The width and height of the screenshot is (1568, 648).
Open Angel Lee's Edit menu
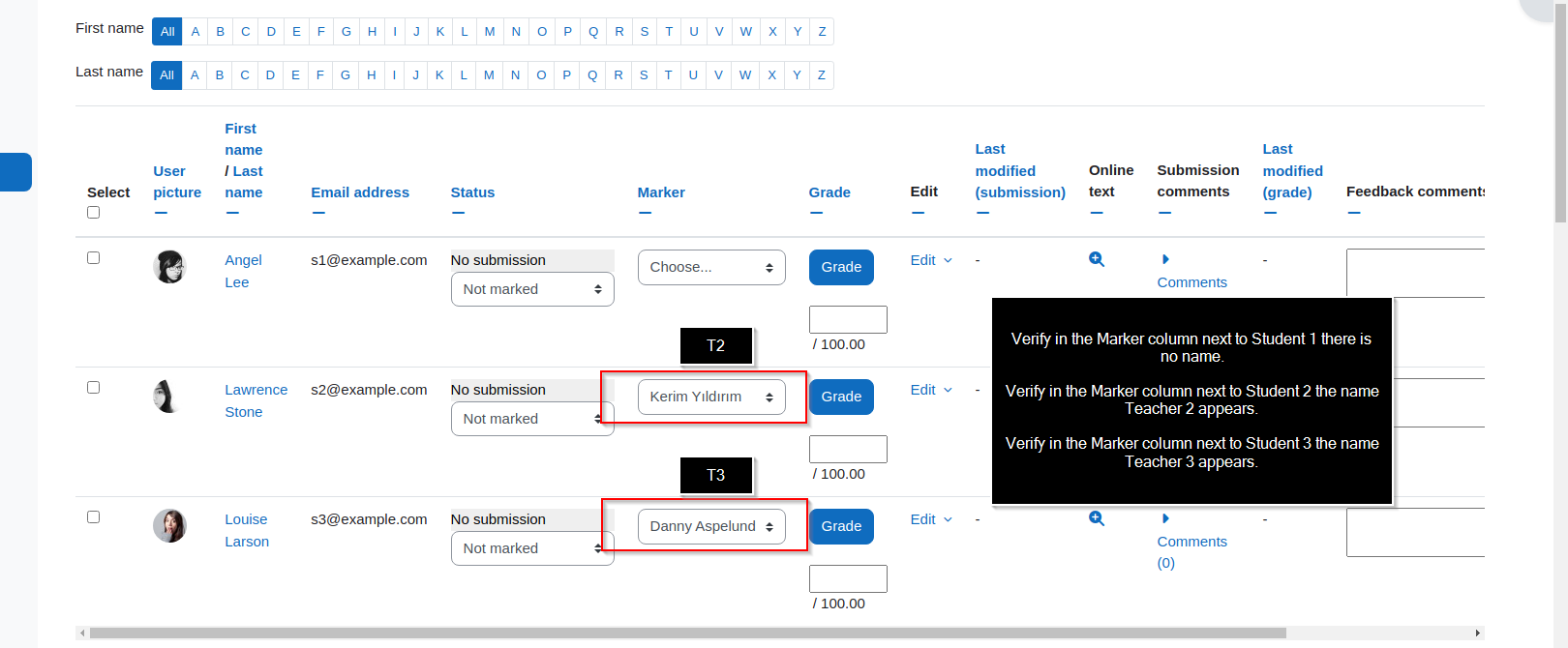pos(931,260)
